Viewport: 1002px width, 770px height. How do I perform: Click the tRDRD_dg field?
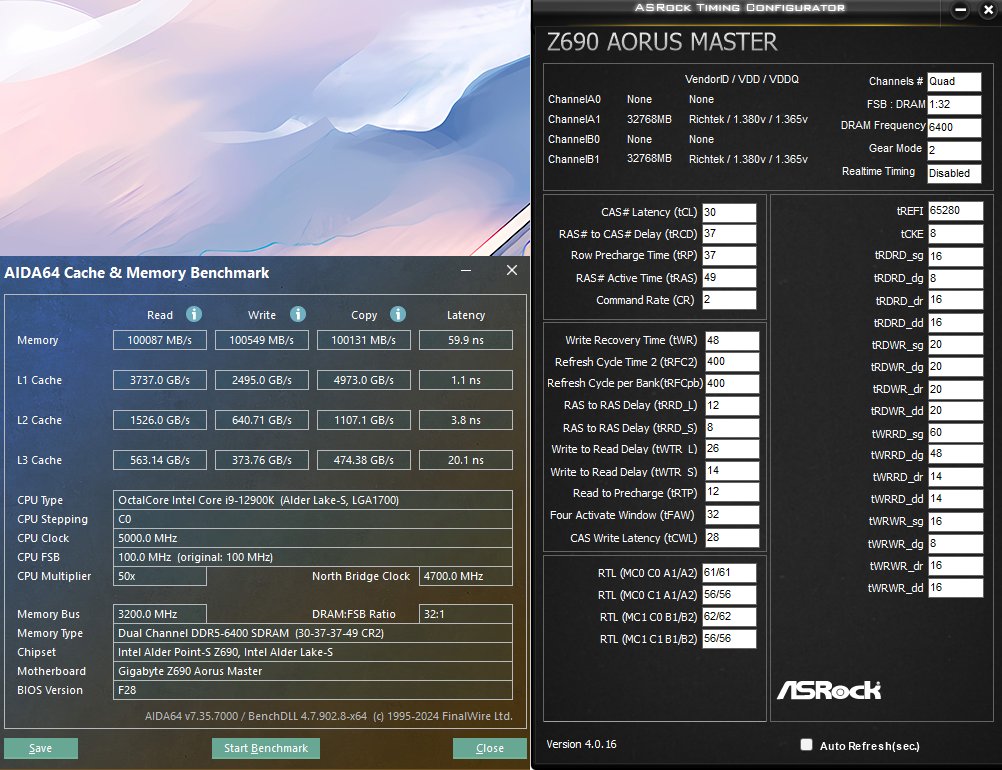click(x=955, y=279)
